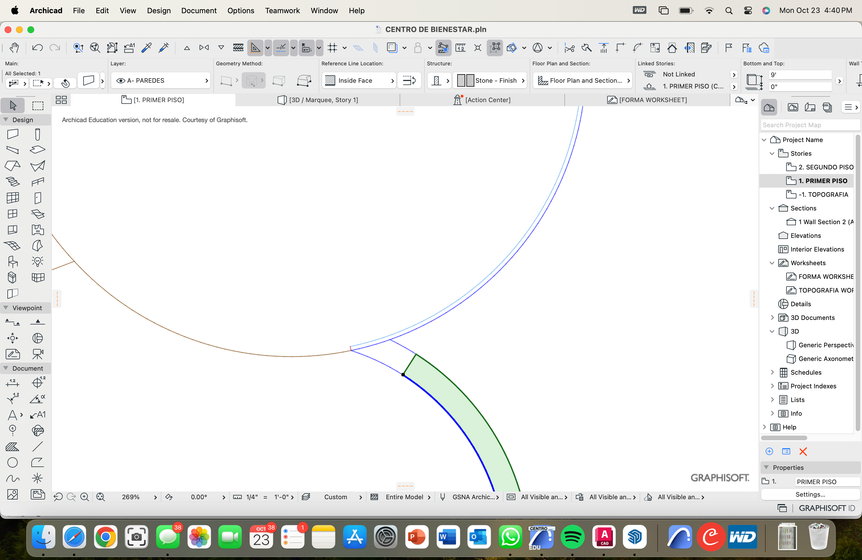Click the zoom percentage 269% value
This screenshot has height=560, width=862.
point(130,497)
